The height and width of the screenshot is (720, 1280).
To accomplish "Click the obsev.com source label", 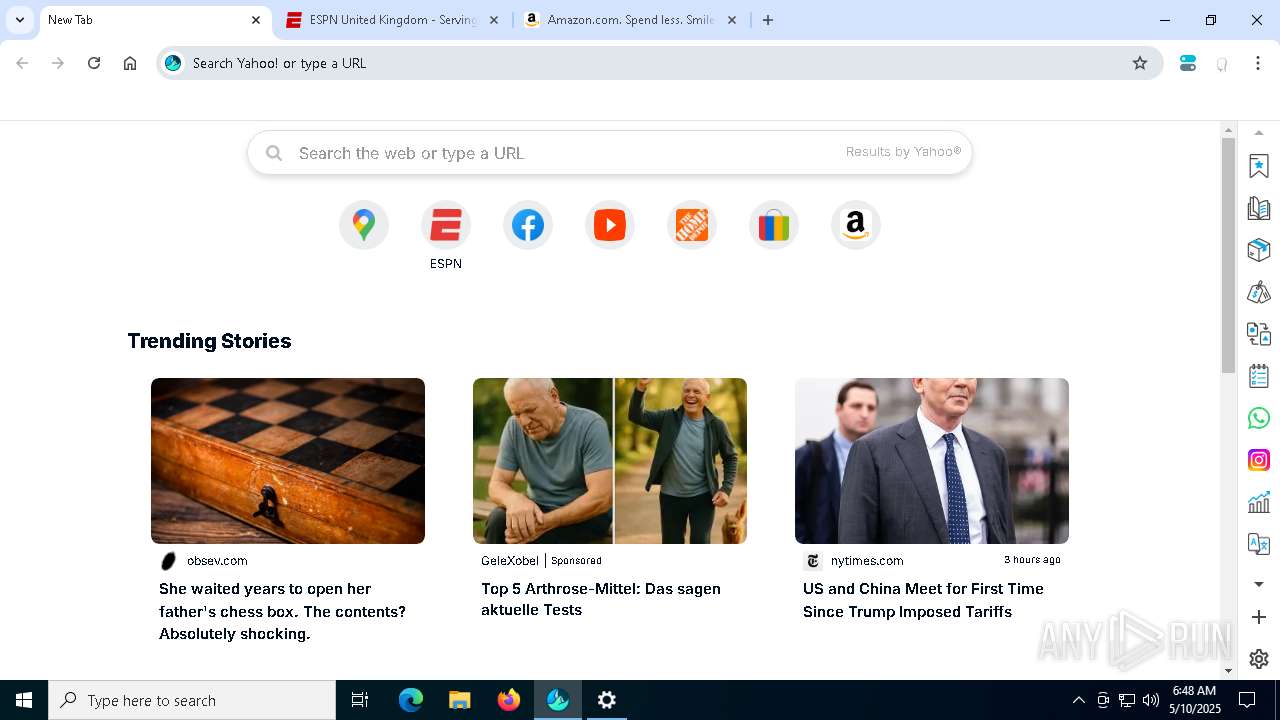I will pyautogui.click(x=217, y=561).
